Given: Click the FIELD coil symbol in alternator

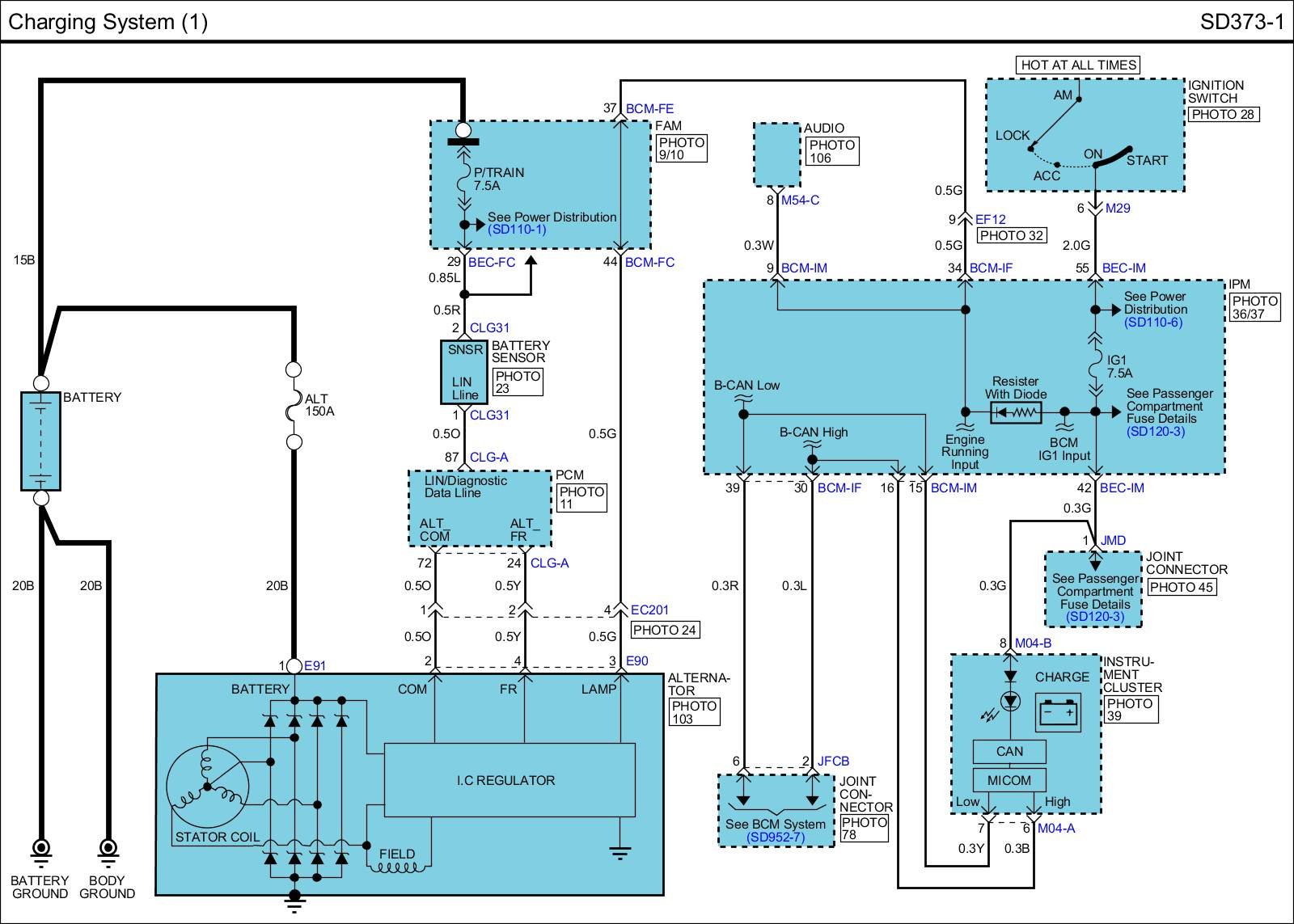Looking at the screenshot, I should 397,868.
